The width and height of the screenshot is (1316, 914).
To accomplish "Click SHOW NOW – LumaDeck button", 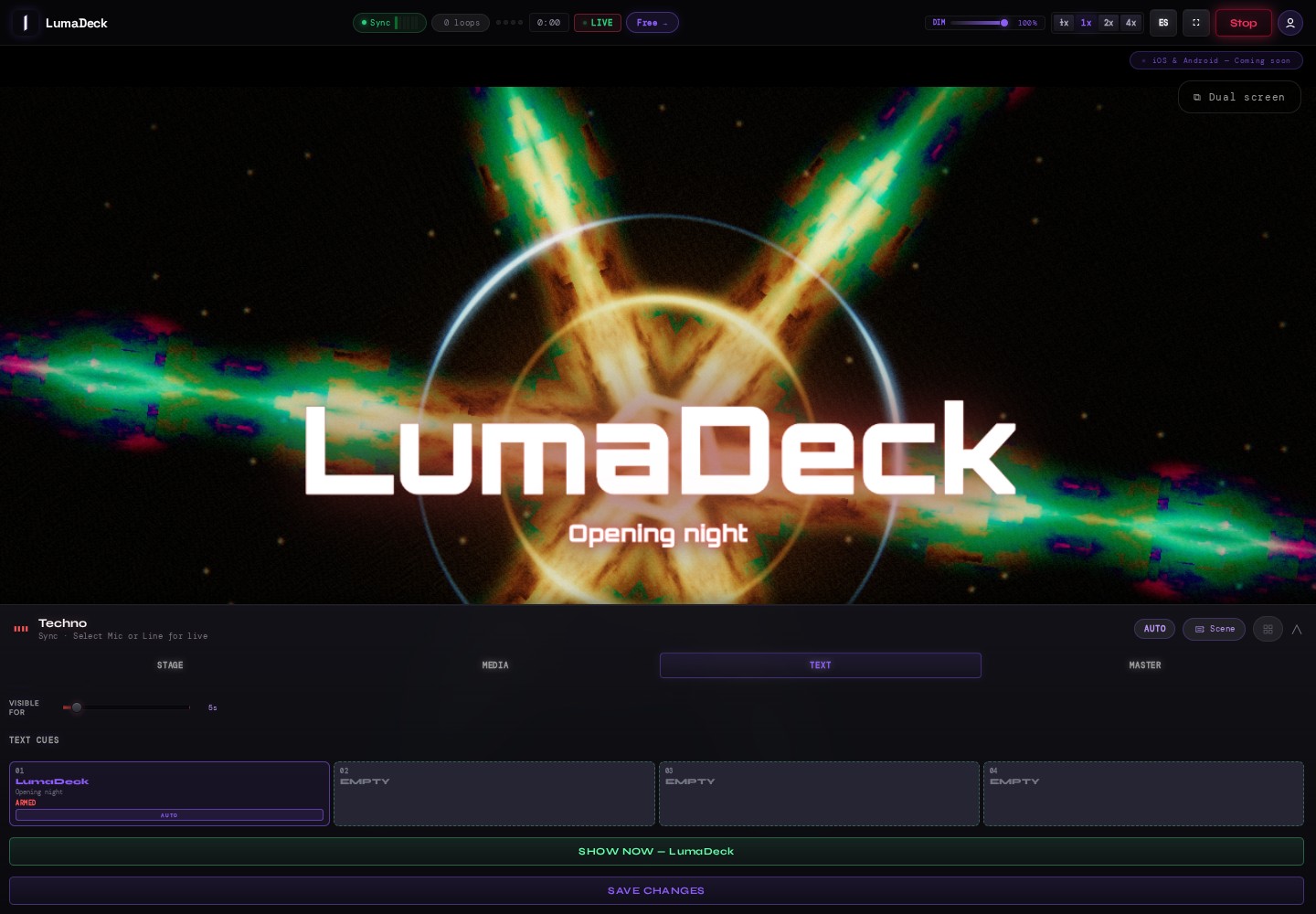I will pos(656,851).
